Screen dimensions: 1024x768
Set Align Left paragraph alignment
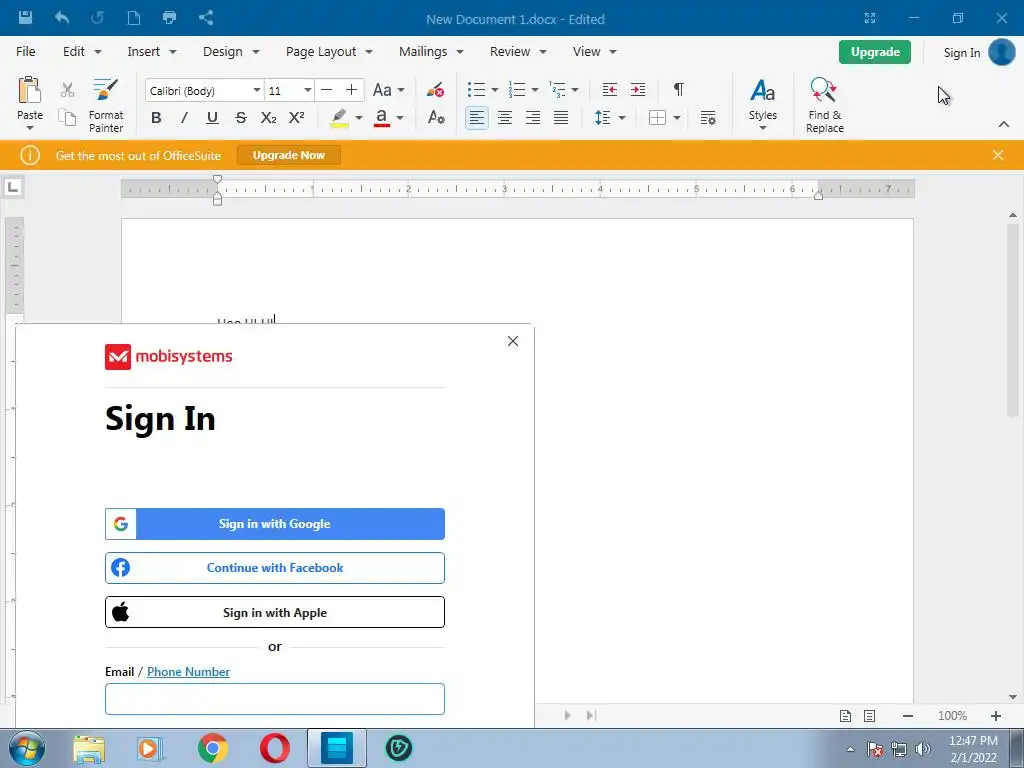click(477, 118)
